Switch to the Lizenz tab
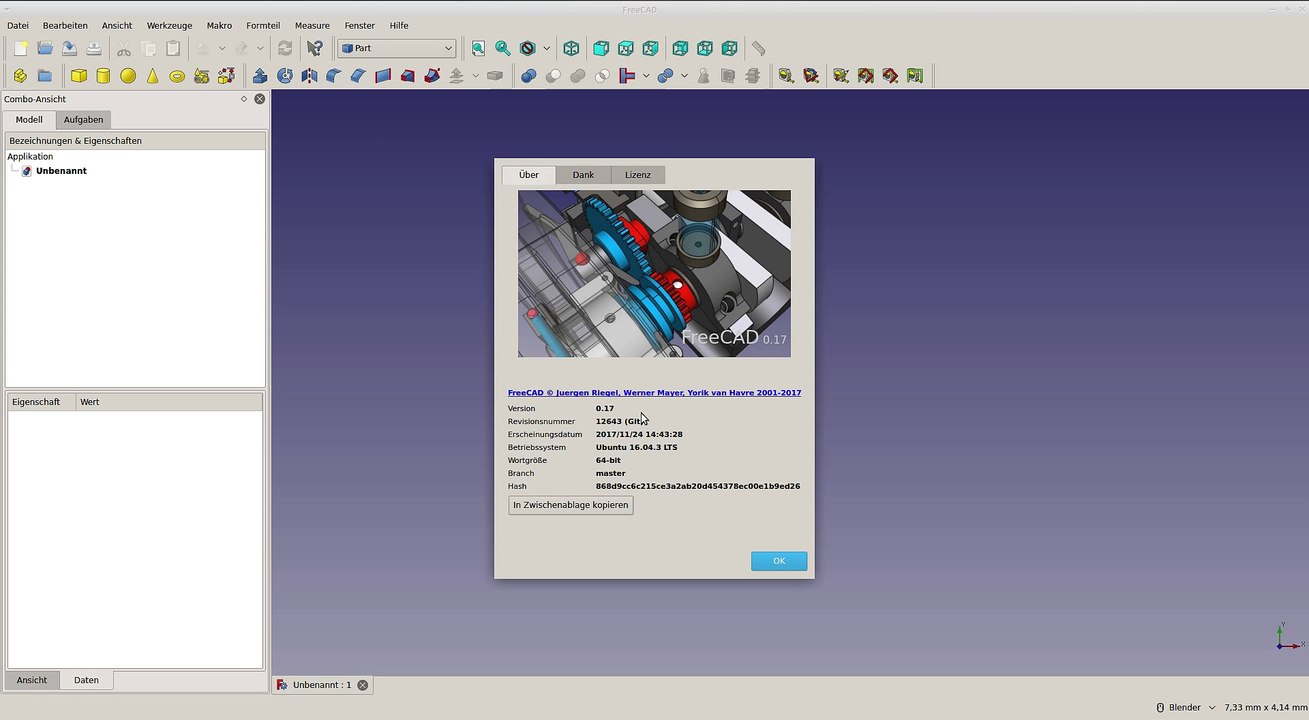Screen dimensions: 1309x720 click(x=638, y=175)
